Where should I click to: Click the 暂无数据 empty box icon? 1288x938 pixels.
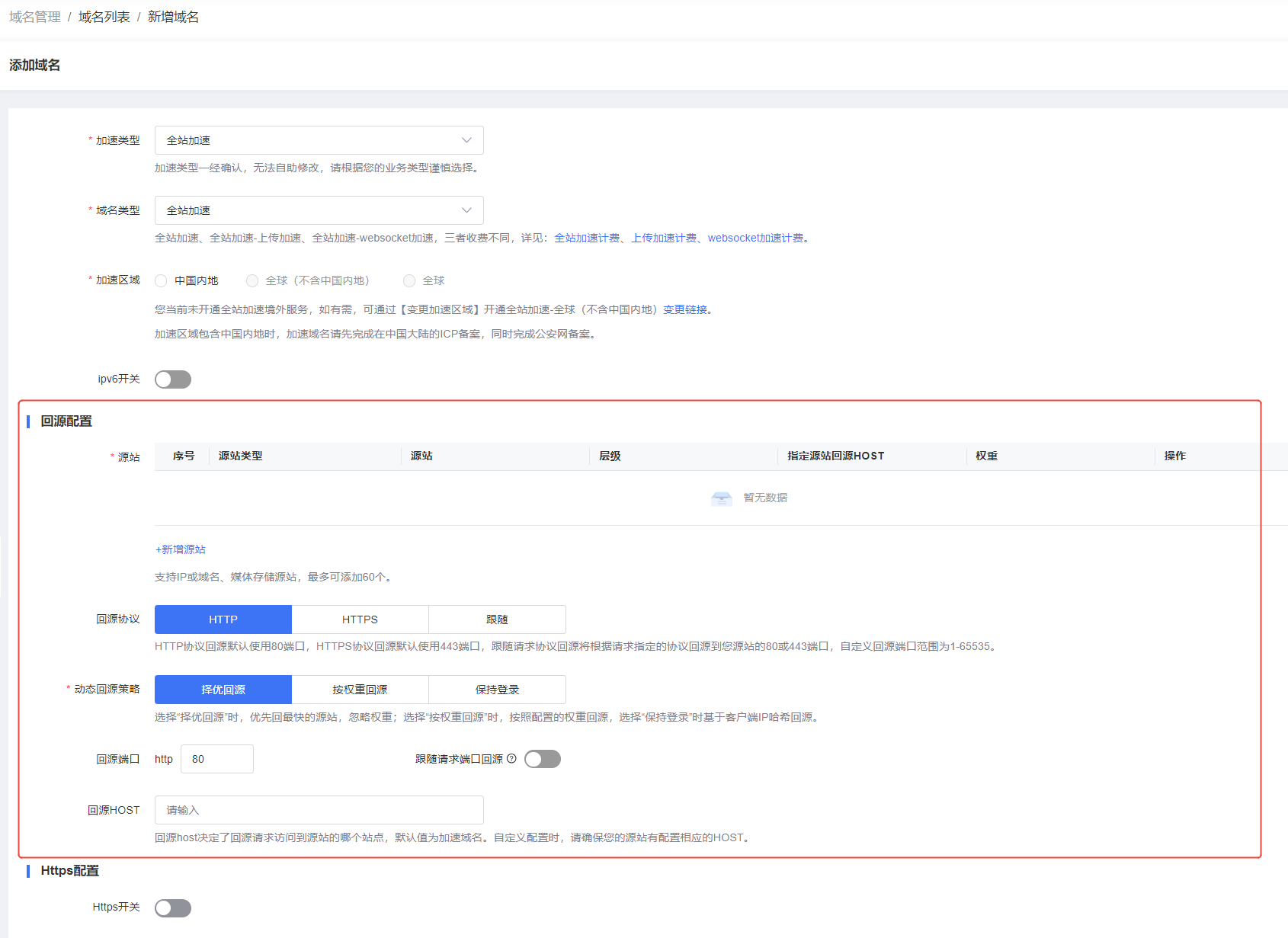tap(722, 498)
